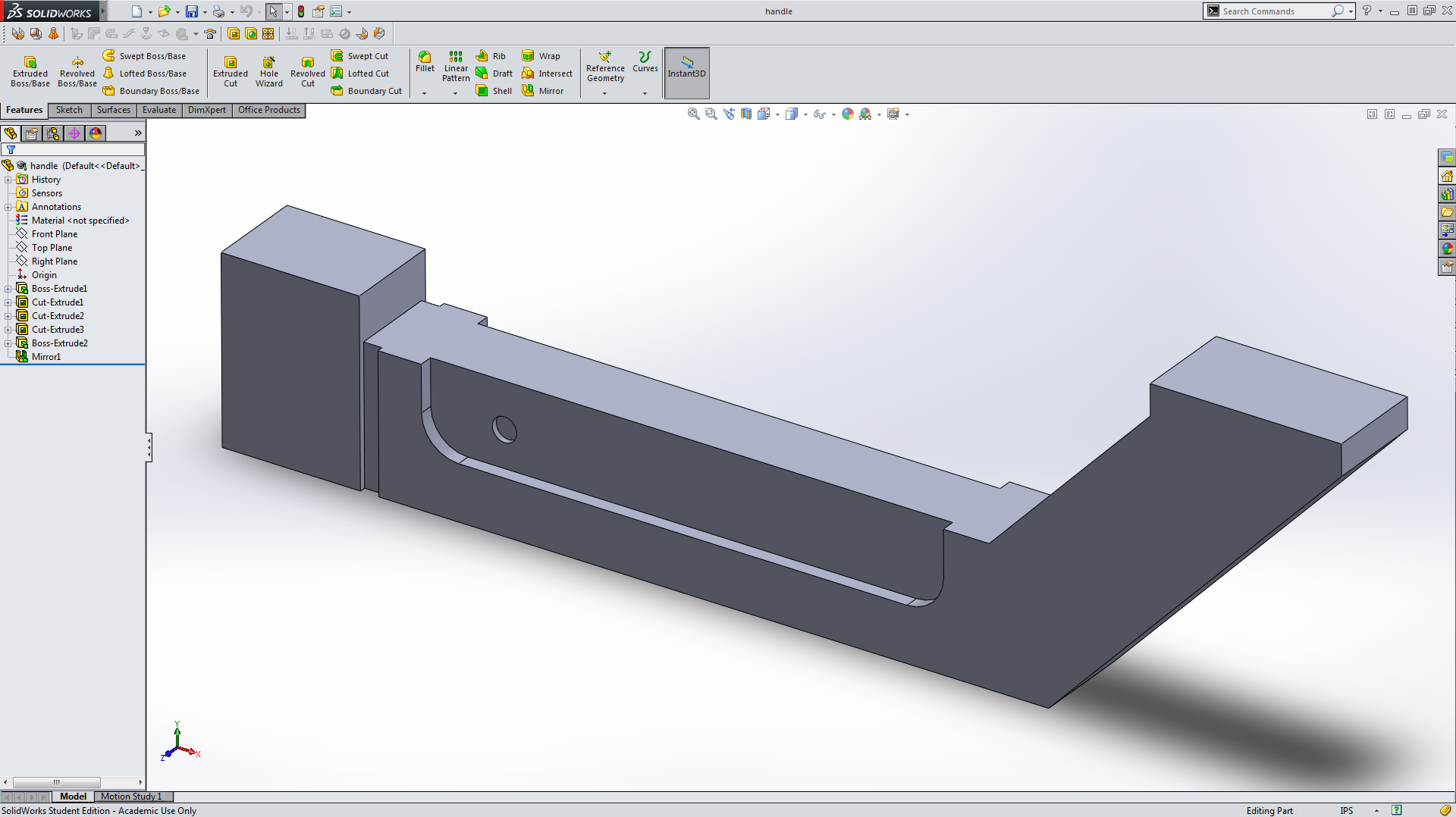Click the Extruded Cut tool

[x=230, y=71]
